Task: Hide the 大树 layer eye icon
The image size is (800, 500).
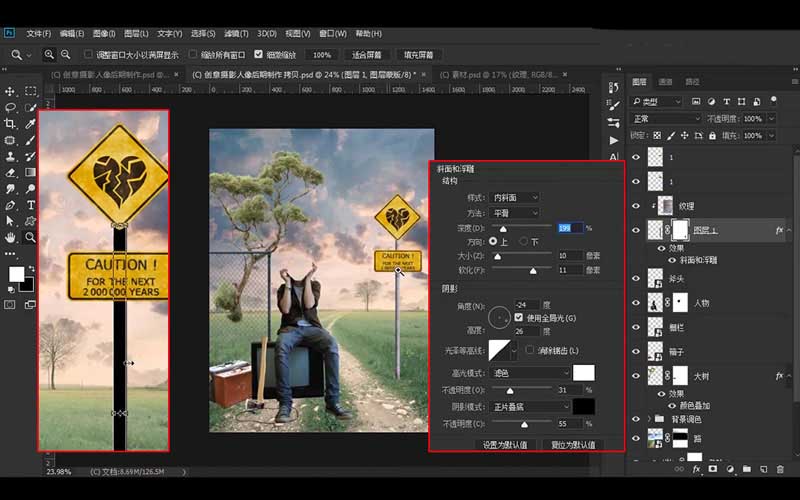Action: point(636,376)
